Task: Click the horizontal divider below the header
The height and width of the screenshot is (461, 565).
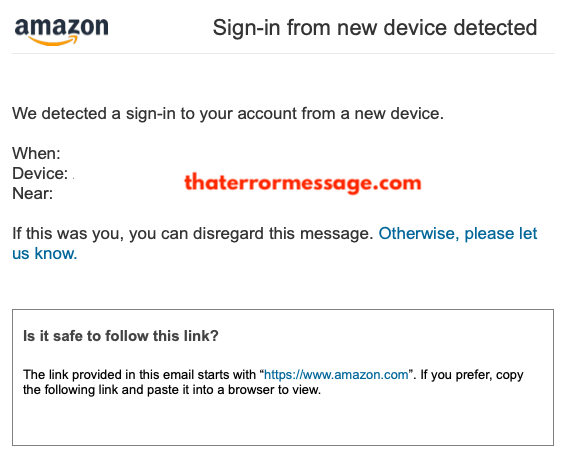Action: click(x=283, y=54)
